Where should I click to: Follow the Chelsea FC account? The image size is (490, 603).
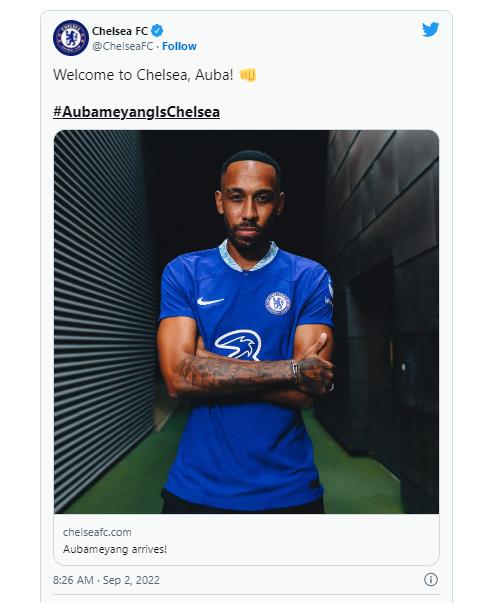pos(179,46)
